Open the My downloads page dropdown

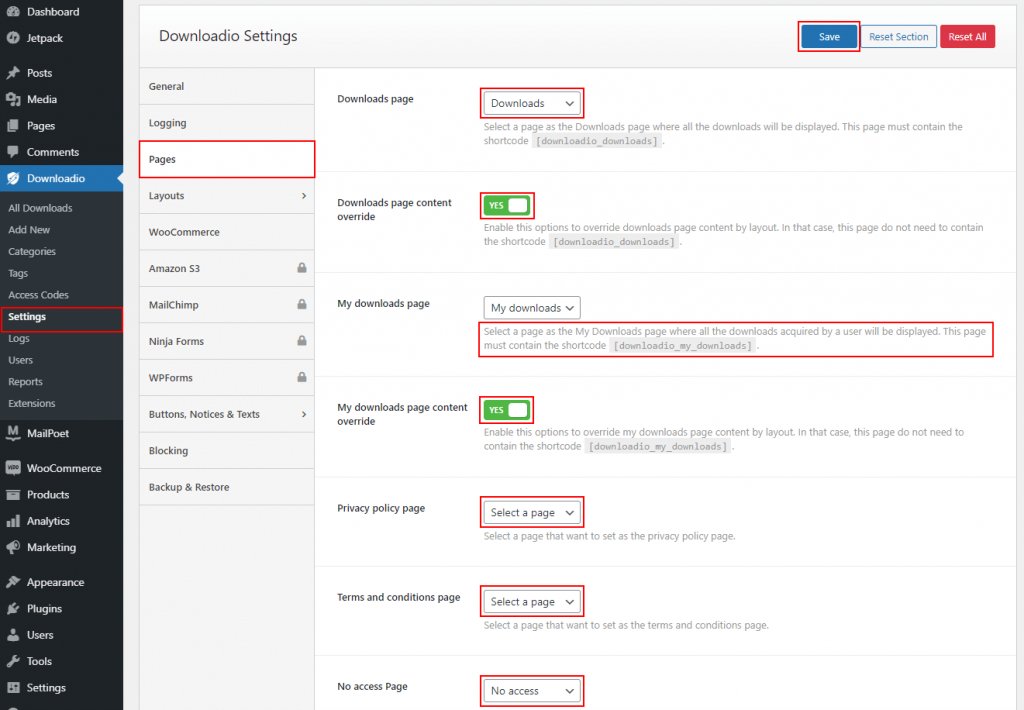[532, 308]
